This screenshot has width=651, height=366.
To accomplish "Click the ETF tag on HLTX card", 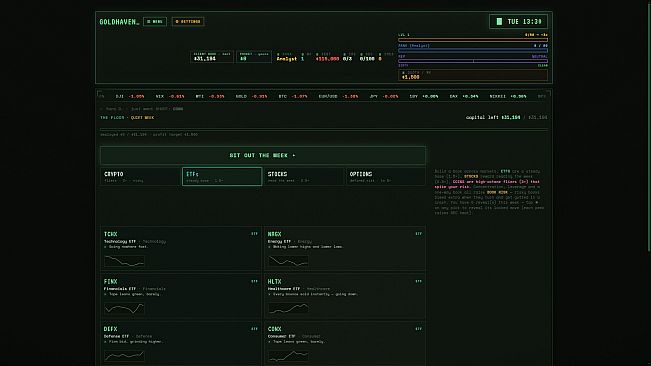I will tap(418, 281).
